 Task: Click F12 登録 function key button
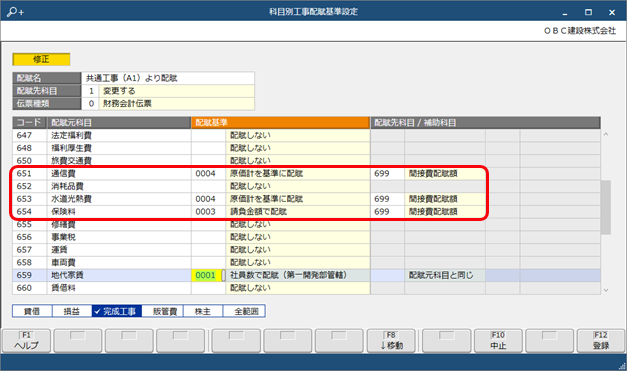[x=601, y=341]
